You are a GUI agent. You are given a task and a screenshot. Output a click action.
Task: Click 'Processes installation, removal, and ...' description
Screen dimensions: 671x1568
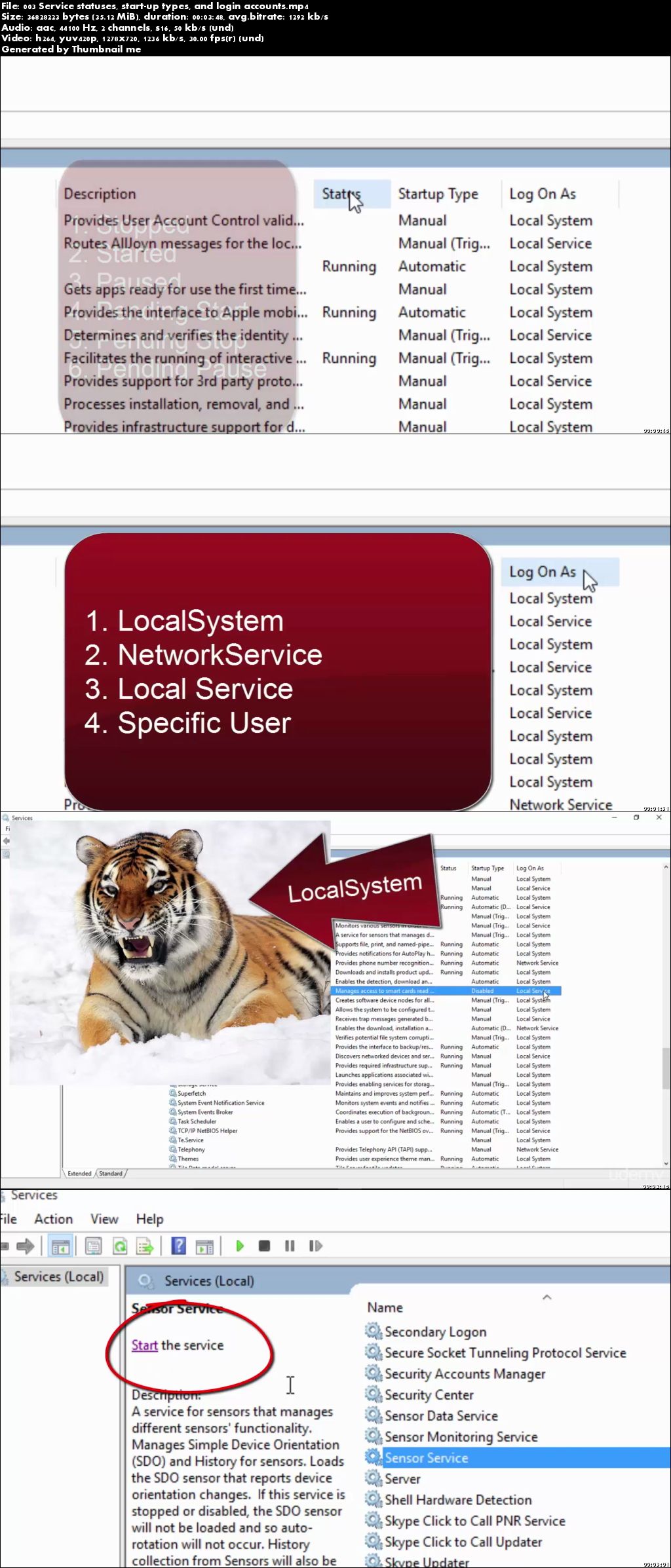[x=183, y=404]
